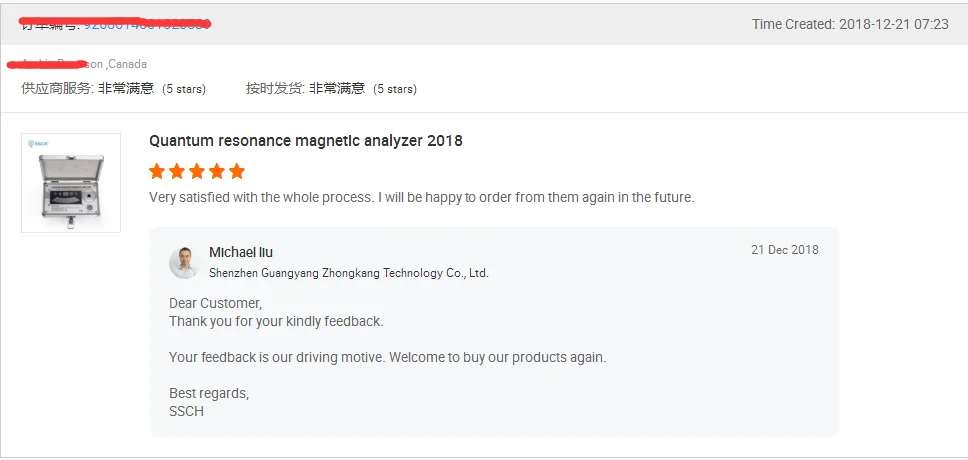Viewport: 968px width, 460px height.
Task: Click the first orange rating star
Action: 157,171
